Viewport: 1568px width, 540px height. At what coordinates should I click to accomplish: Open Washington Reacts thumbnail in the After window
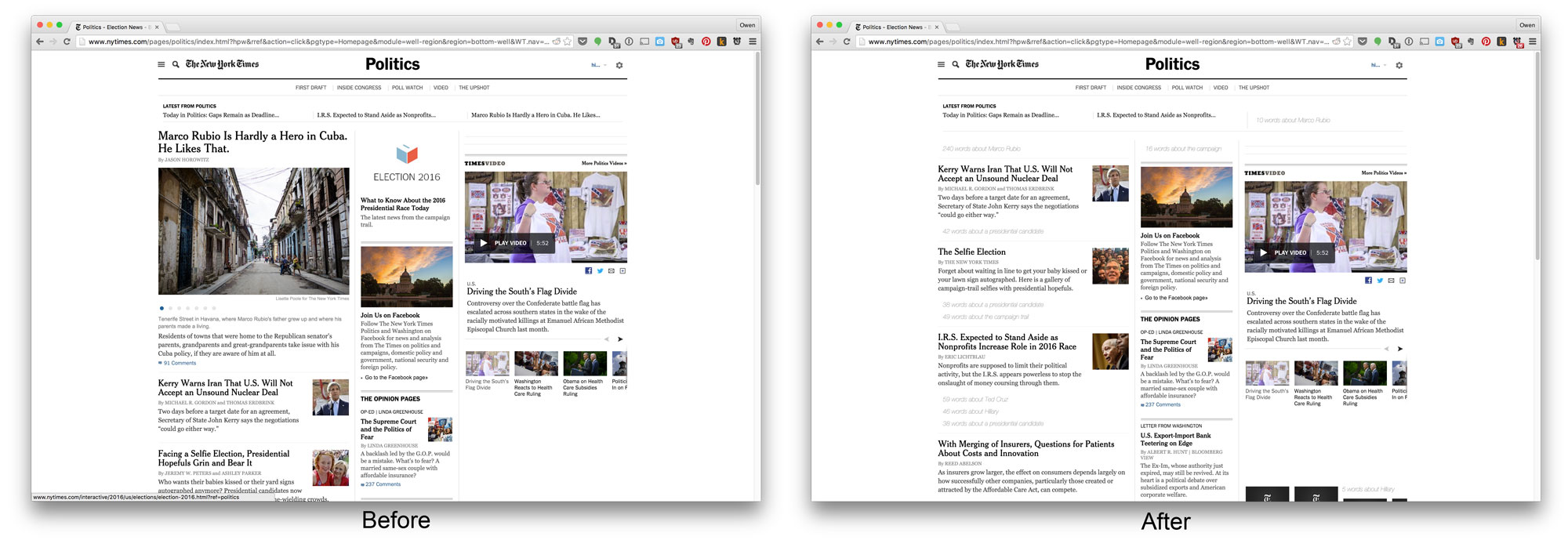coord(1316,373)
